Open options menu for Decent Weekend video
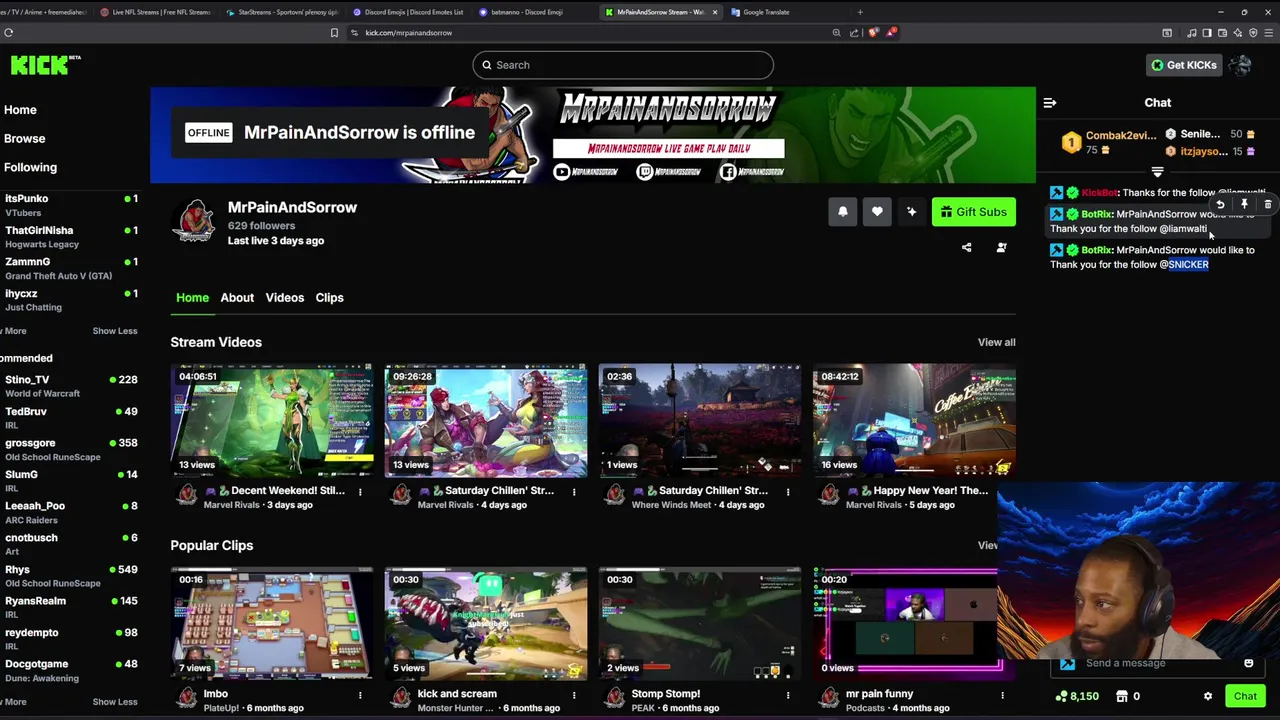This screenshot has width=1280, height=720. click(360, 491)
